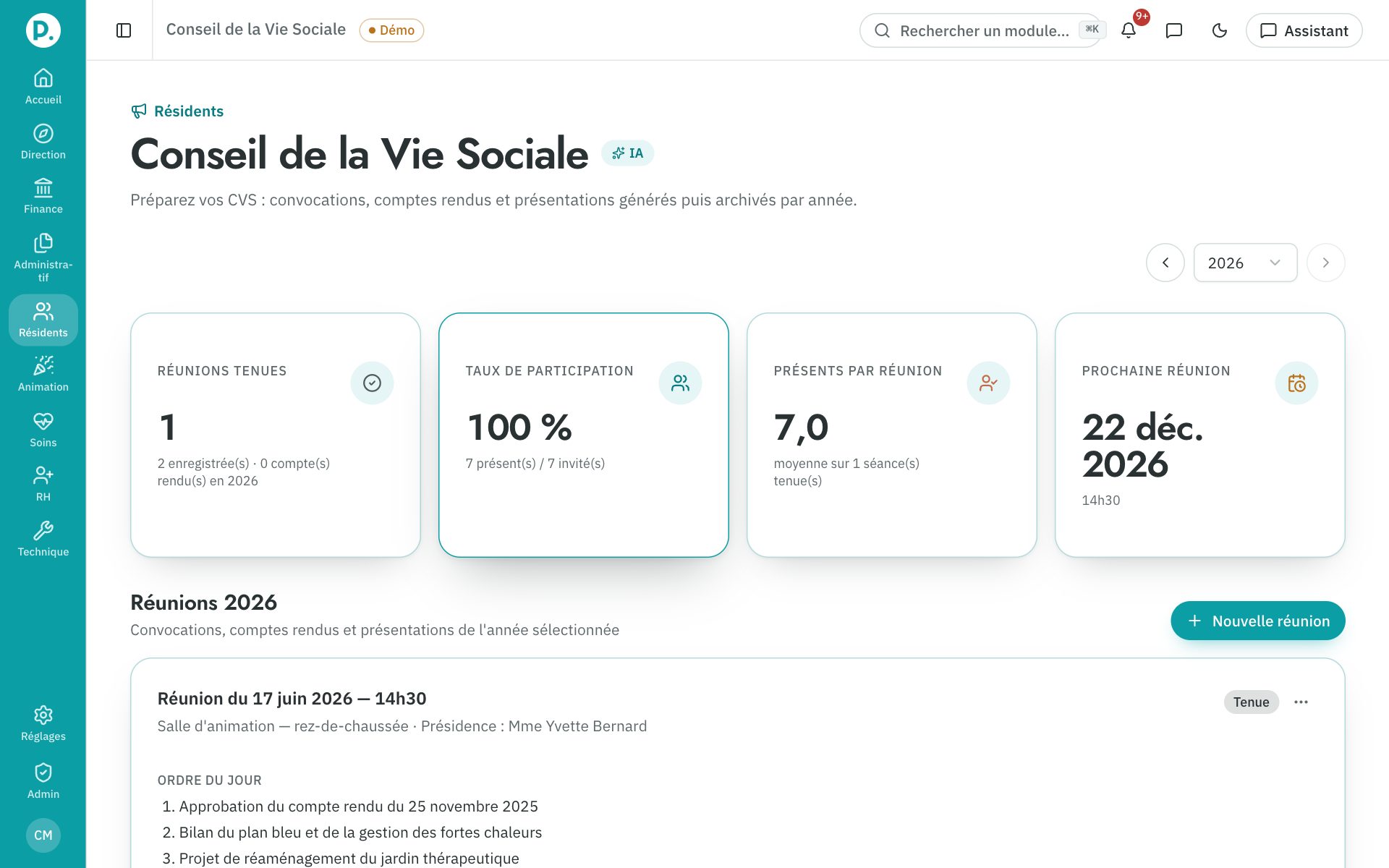Viewport: 1389px width, 868px height.
Task: Select the Réunions tenues card
Action: [275, 435]
